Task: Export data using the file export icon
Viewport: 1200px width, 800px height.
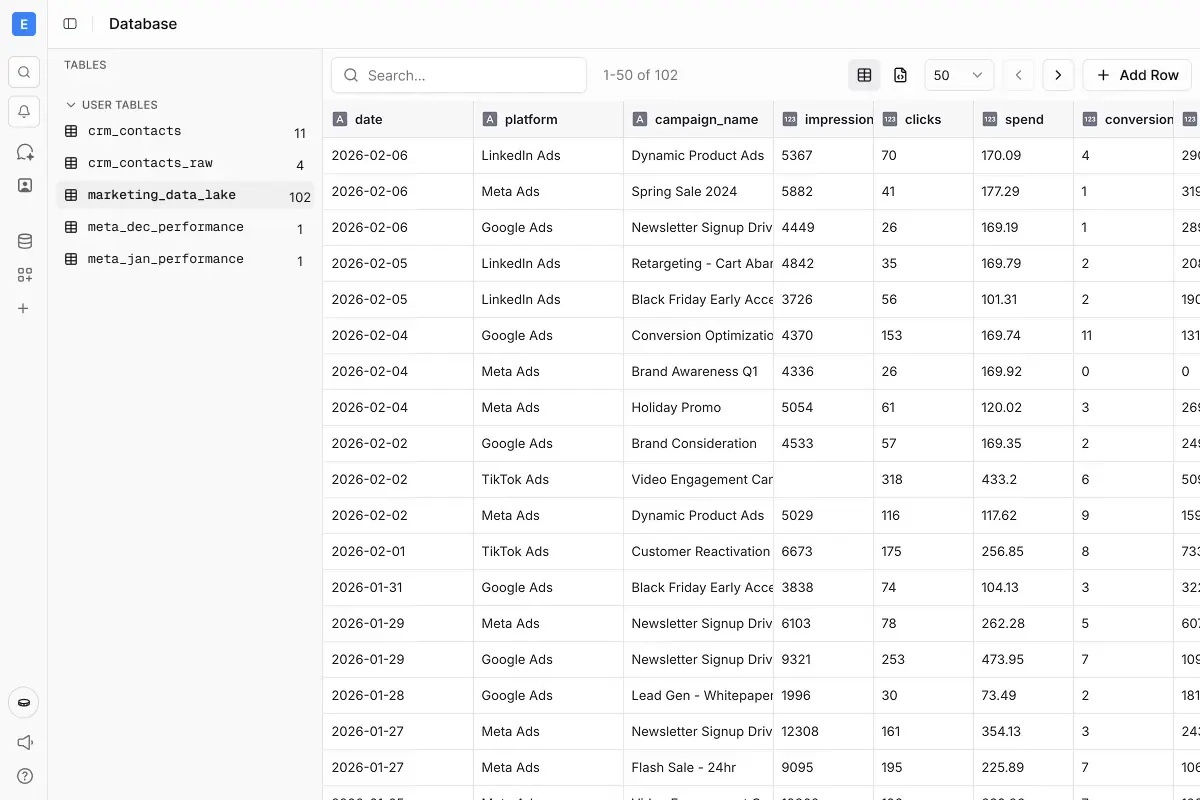Action: pos(900,75)
